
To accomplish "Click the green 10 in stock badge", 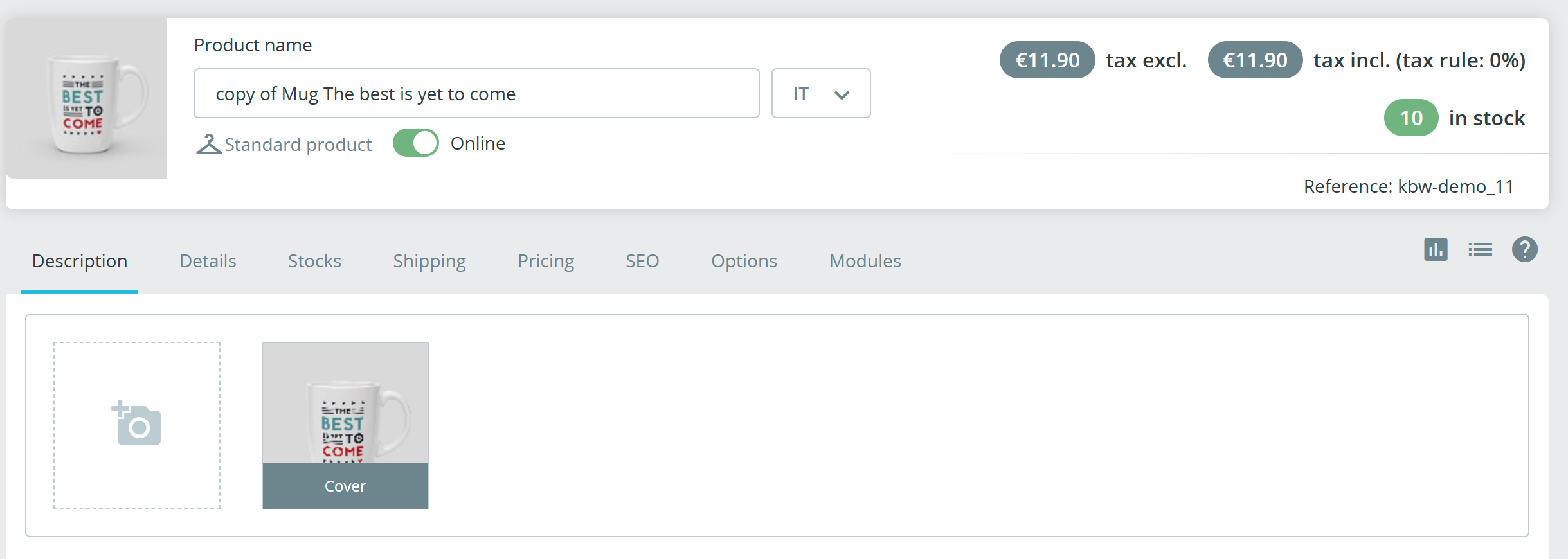I will click(1410, 118).
